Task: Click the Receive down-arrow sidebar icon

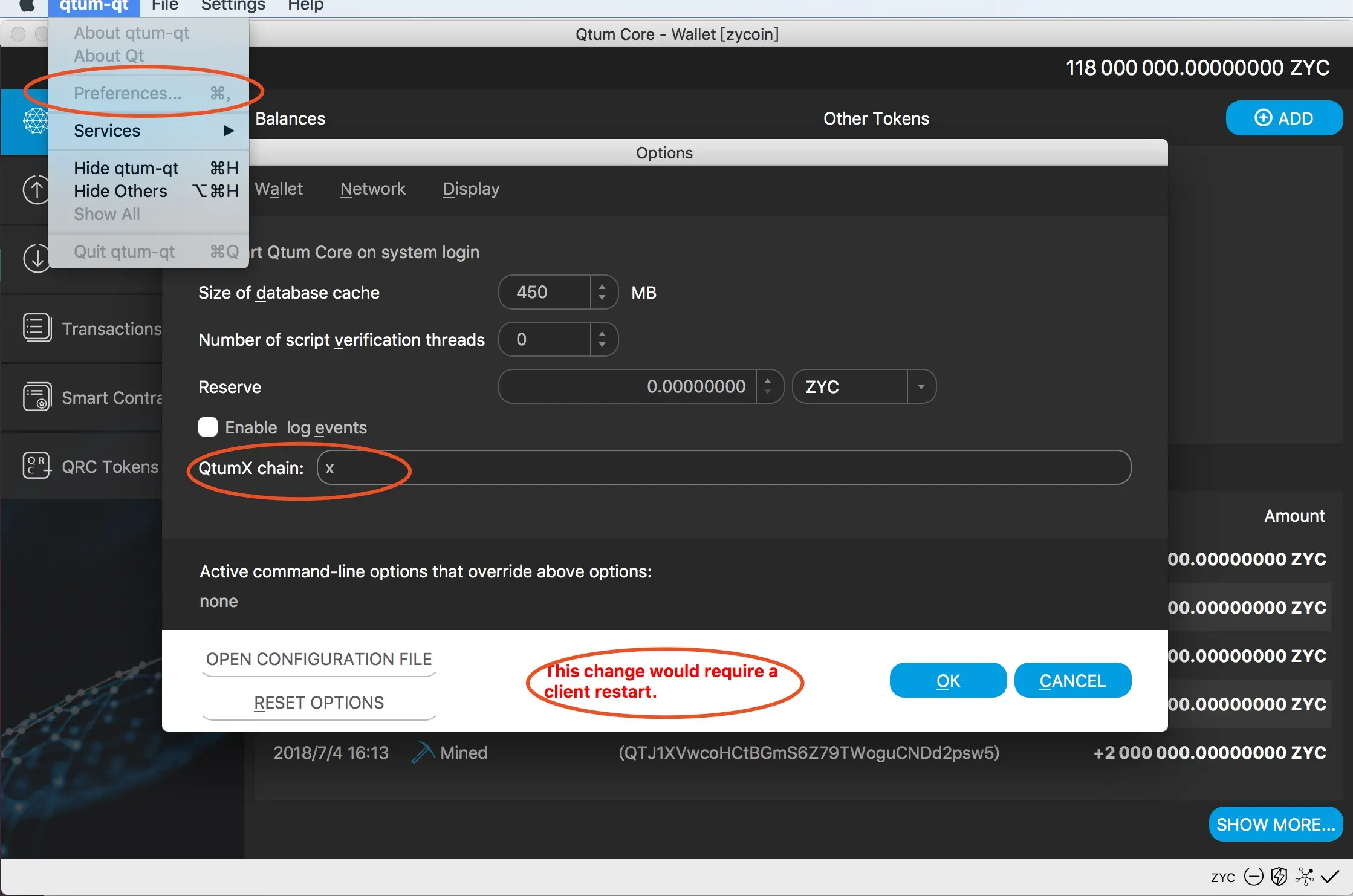Action: pyautogui.click(x=37, y=258)
